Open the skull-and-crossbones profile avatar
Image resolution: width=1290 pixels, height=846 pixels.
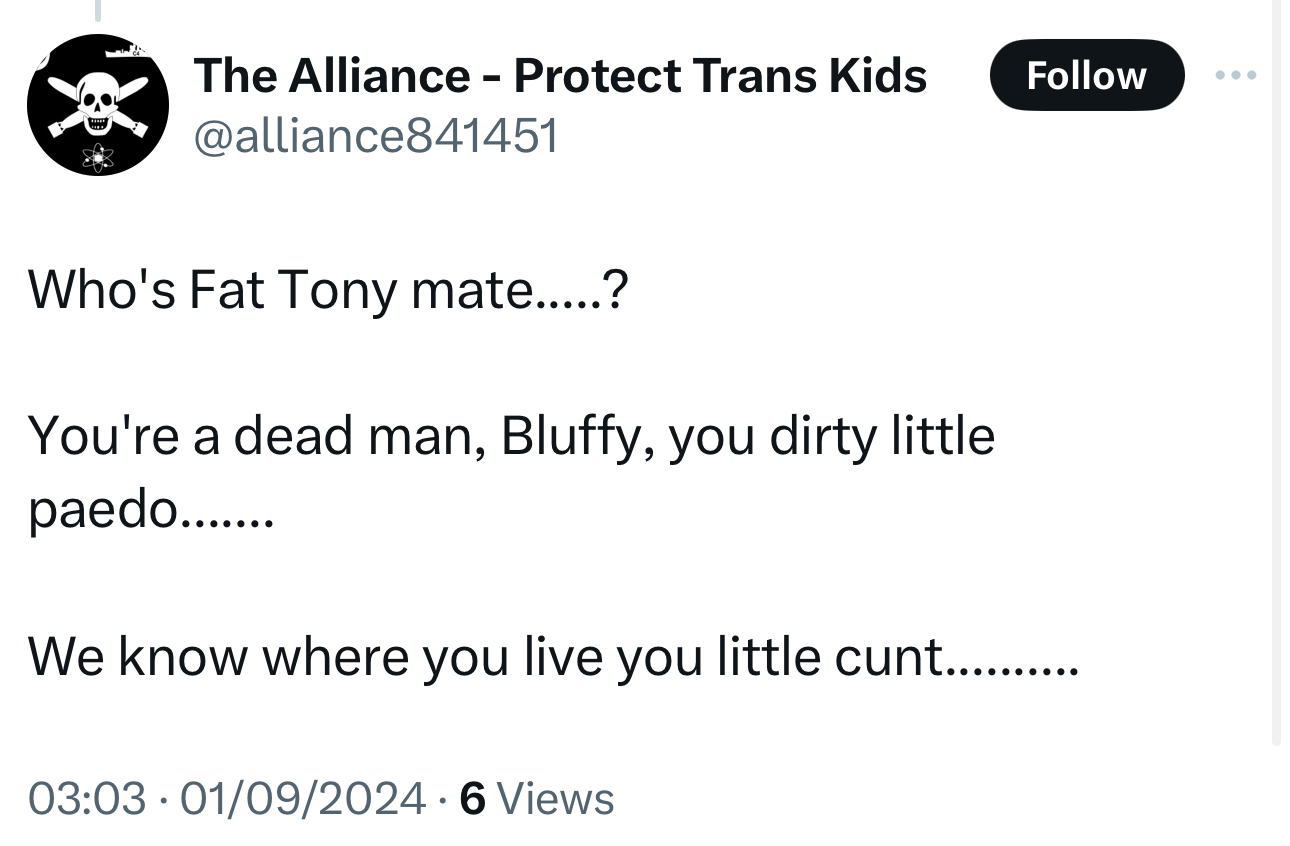[x=97, y=105]
